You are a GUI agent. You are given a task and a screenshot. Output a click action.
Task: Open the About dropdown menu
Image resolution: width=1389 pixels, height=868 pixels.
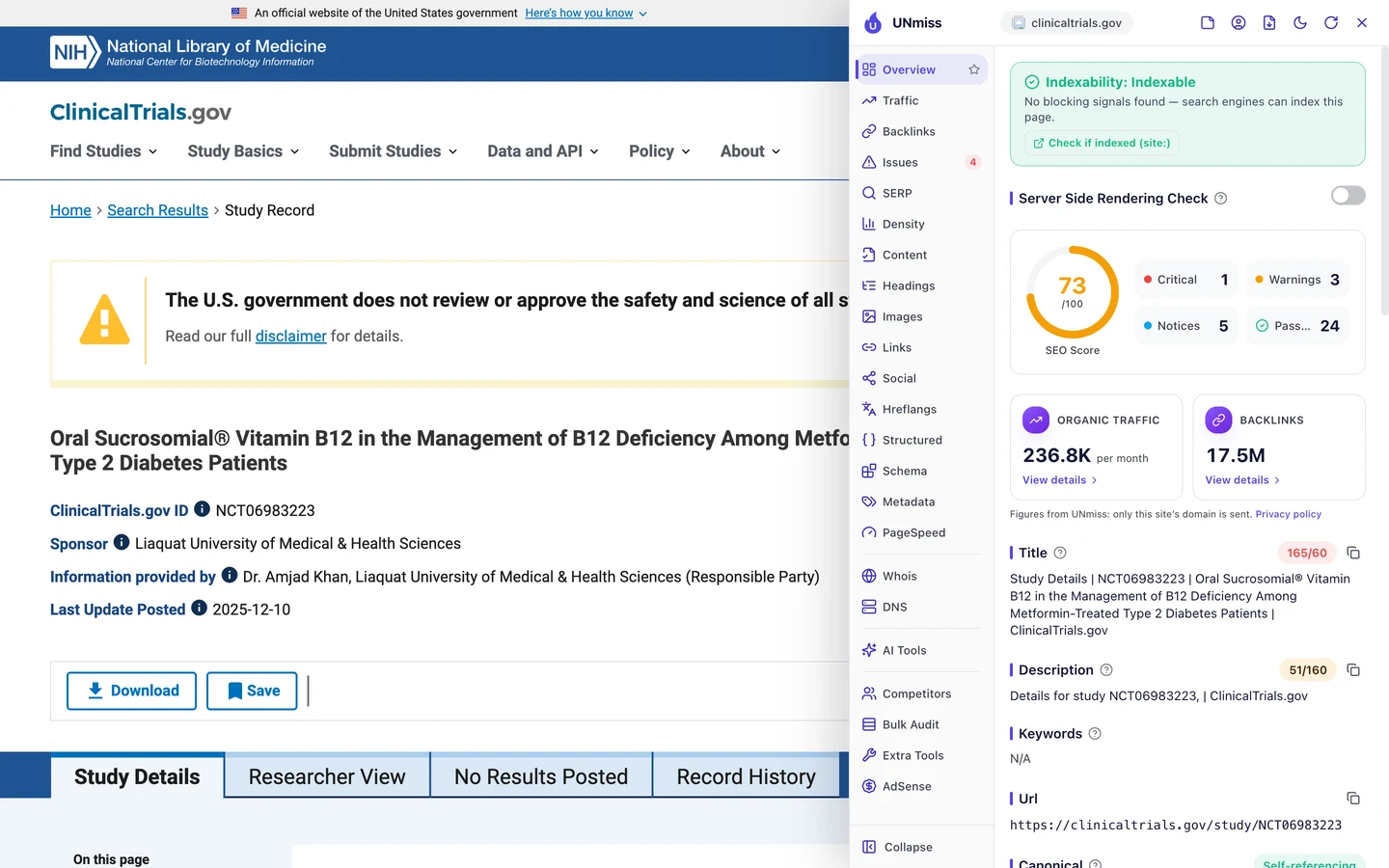(x=750, y=151)
